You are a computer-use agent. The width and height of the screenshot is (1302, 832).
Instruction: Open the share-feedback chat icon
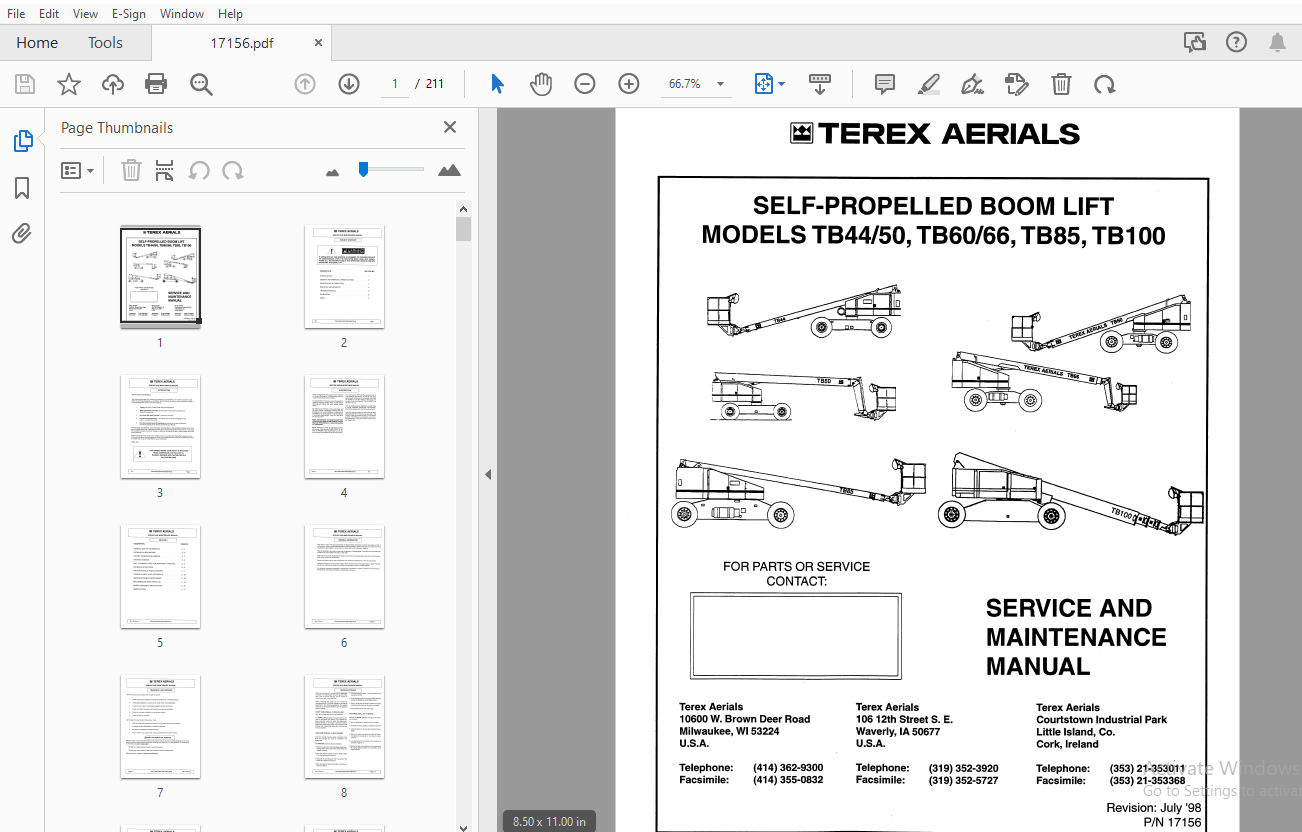pyautogui.click(x=1194, y=42)
